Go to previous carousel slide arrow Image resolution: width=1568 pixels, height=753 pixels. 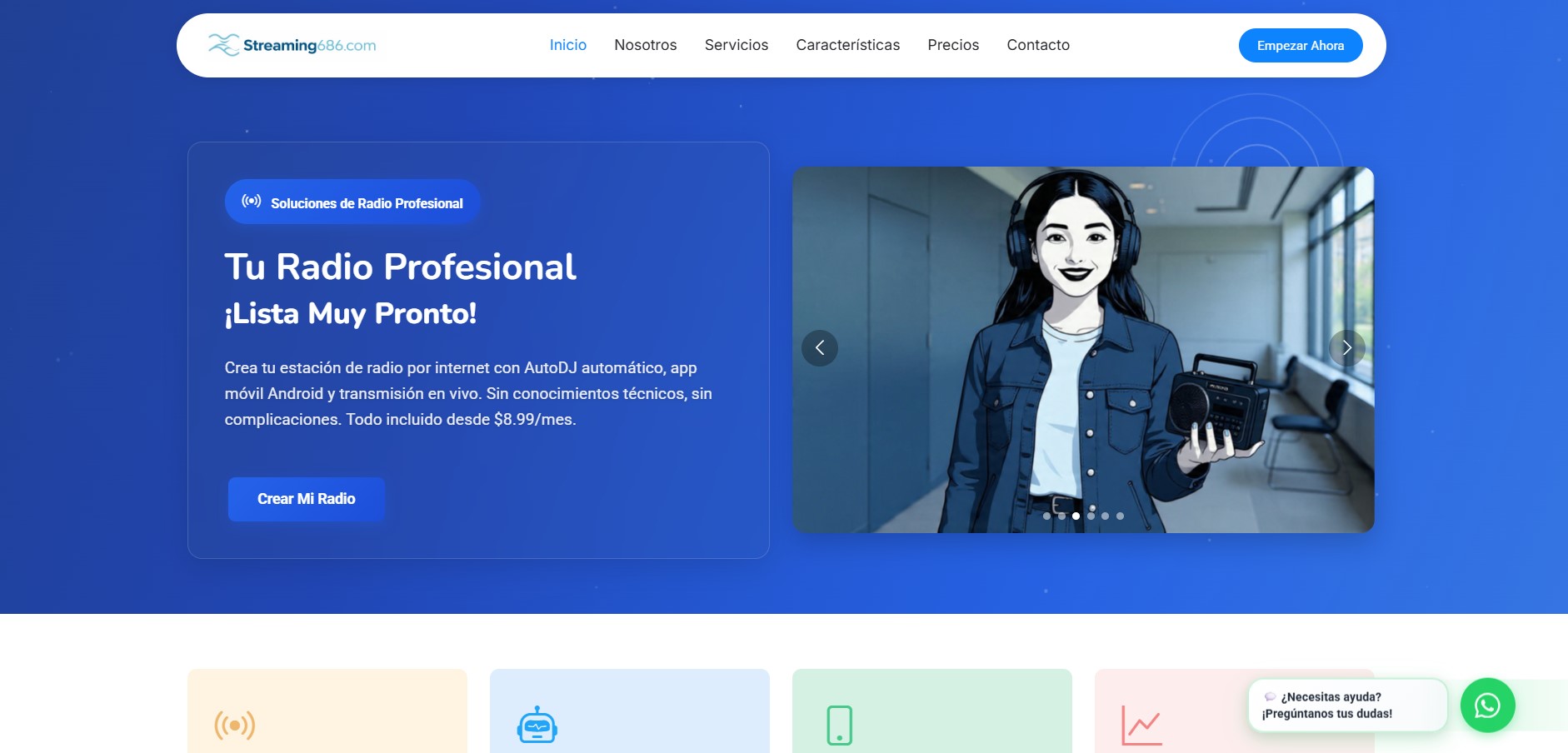pyautogui.click(x=820, y=348)
